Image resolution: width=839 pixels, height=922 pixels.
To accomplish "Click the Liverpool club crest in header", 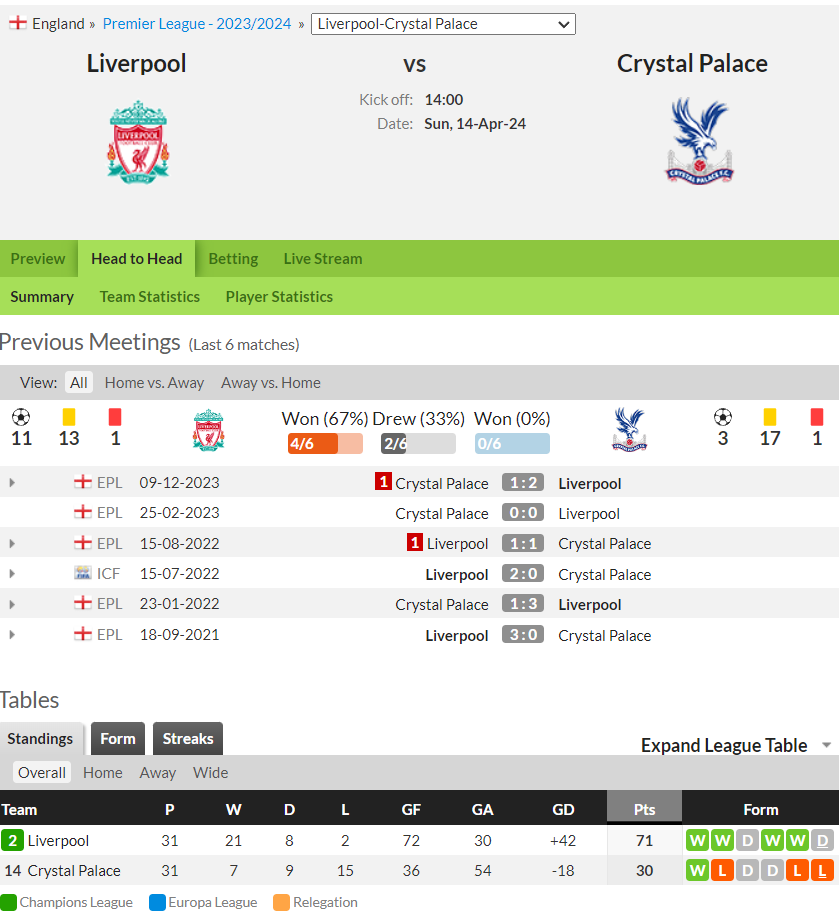I will [138, 142].
